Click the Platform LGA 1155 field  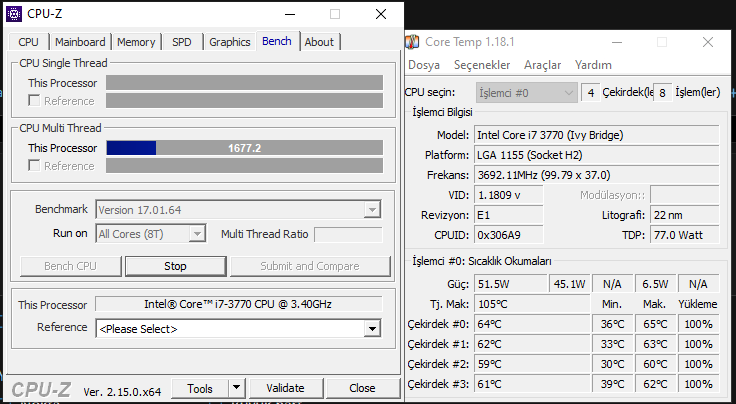596,155
